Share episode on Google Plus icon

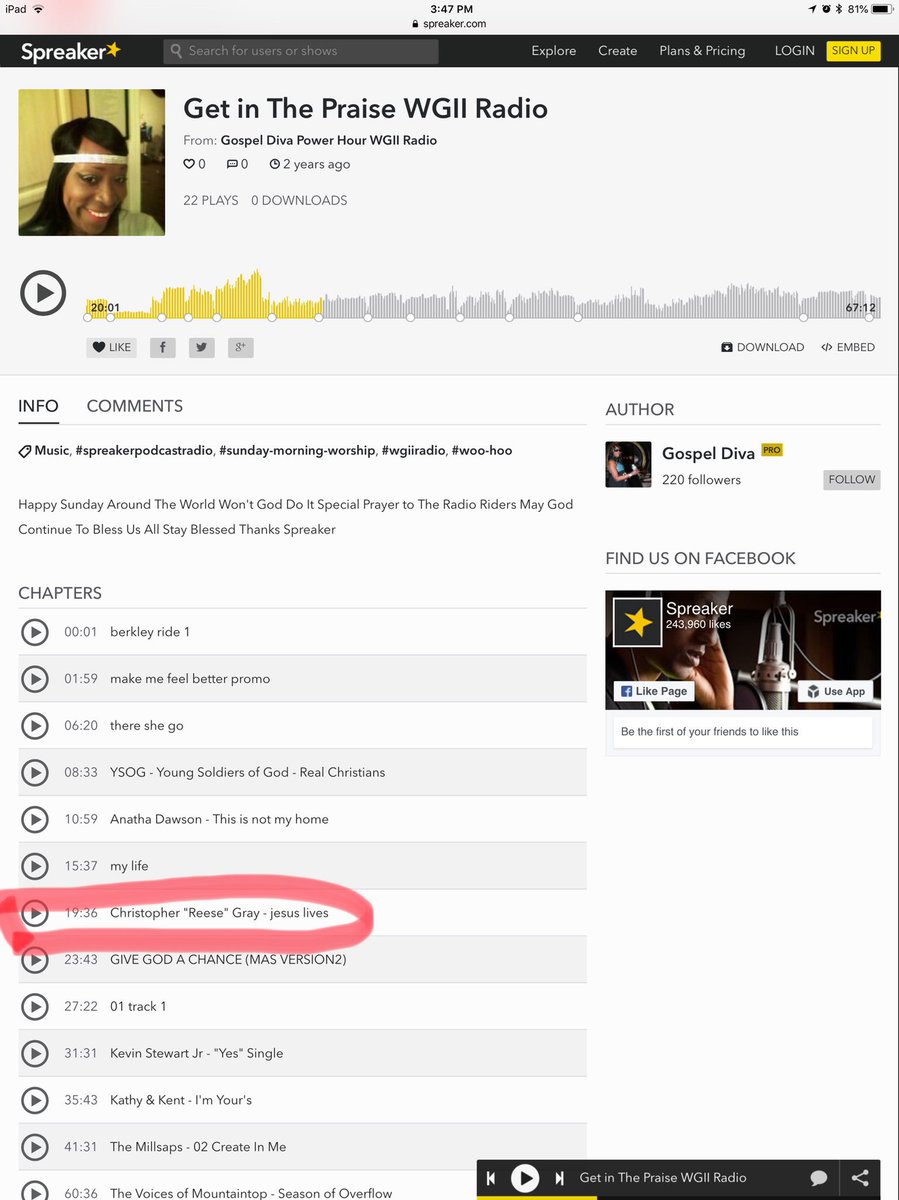tap(240, 347)
